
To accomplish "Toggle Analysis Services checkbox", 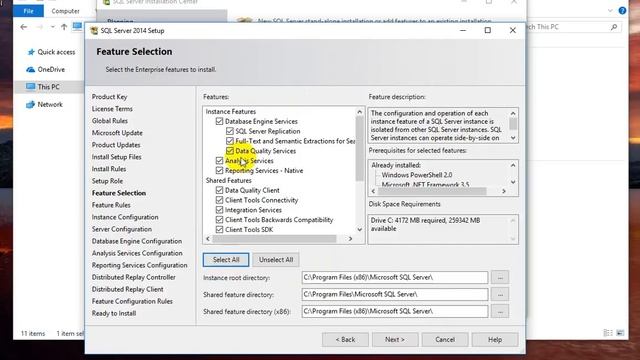I will (219, 160).
